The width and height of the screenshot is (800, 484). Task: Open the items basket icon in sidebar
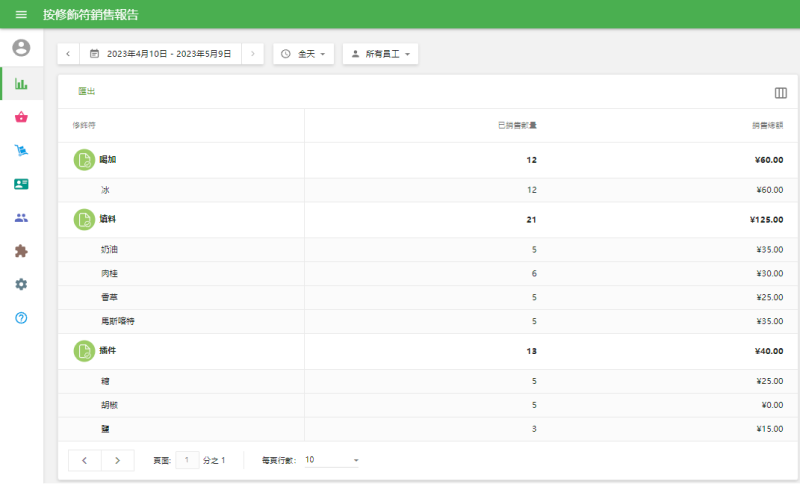pos(21,117)
